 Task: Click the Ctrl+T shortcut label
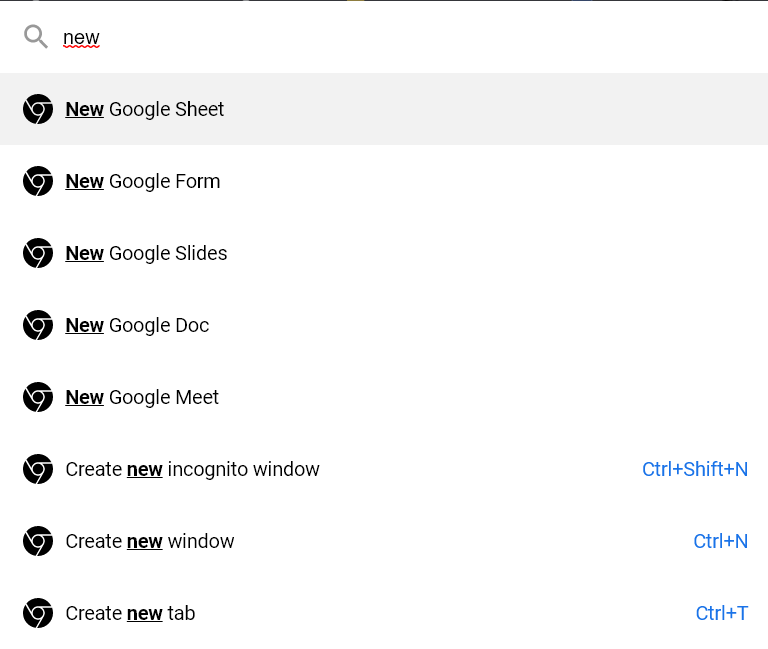point(721,613)
